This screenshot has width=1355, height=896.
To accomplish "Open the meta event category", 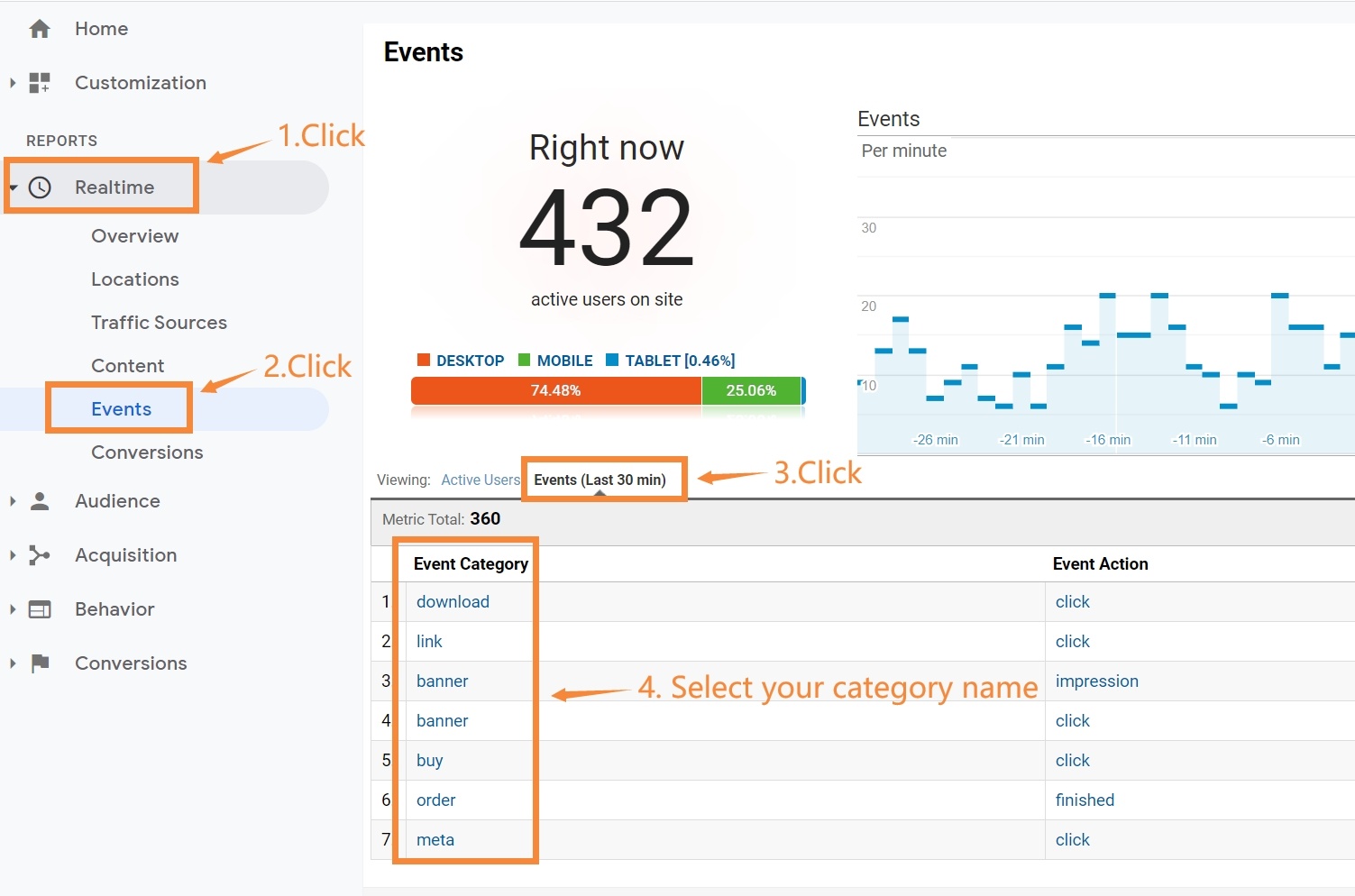I will (435, 840).
